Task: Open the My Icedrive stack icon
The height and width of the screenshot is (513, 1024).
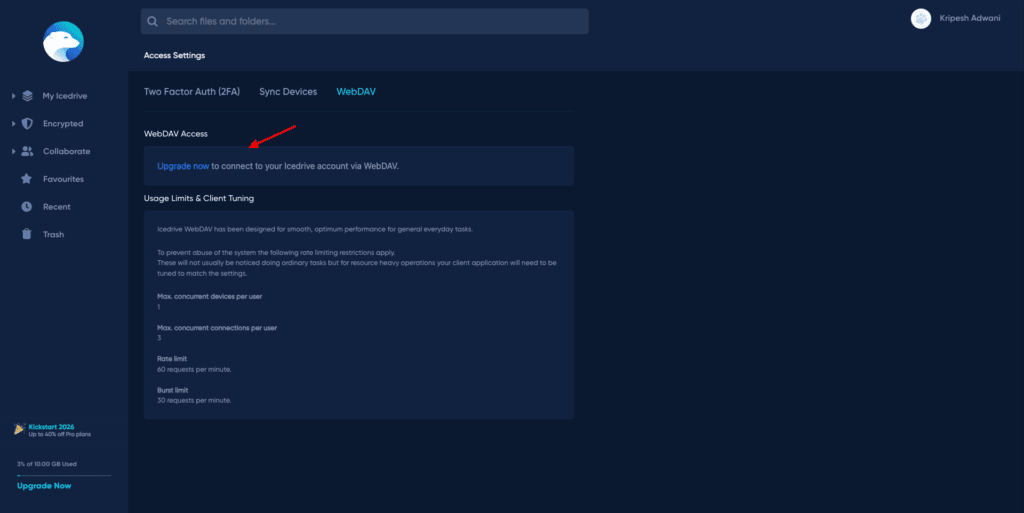Action: point(27,96)
